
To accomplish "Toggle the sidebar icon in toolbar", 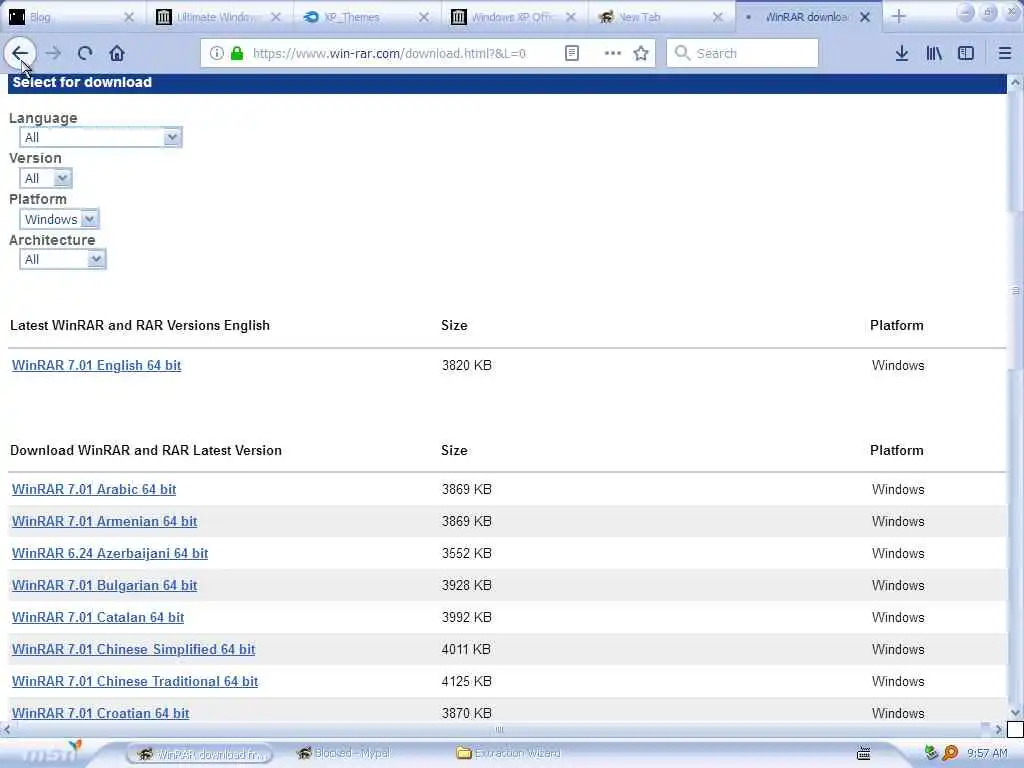I will (x=966, y=54).
